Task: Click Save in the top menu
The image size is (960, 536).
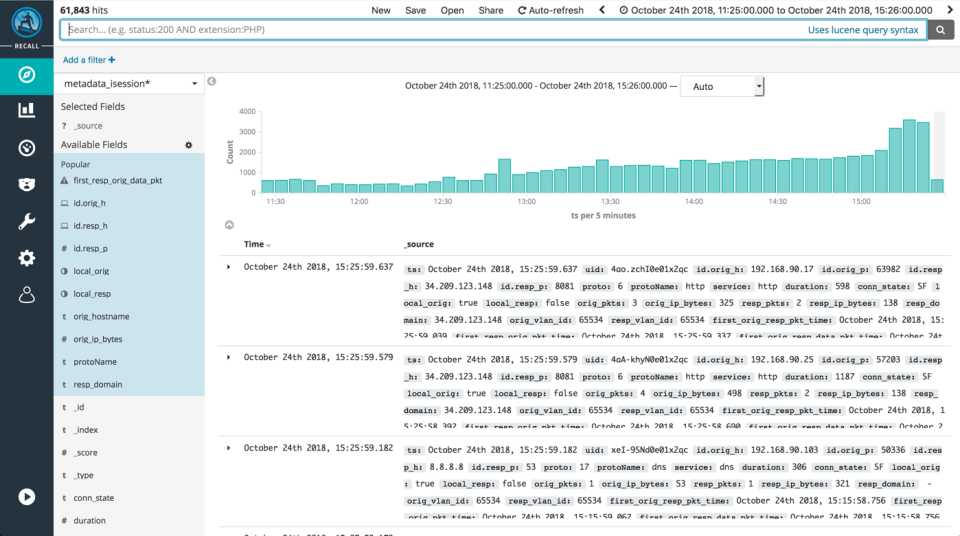Action: tap(415, 10)
